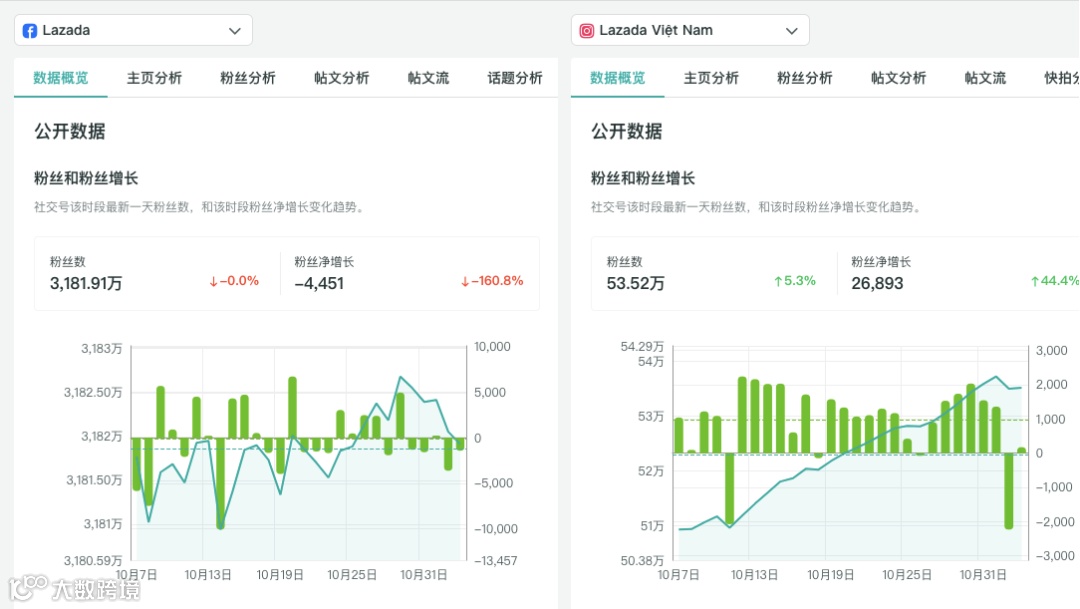1080x609 pixels.
Task: Click the 54.29万 y-axis label
Action: tap(642, 347)
